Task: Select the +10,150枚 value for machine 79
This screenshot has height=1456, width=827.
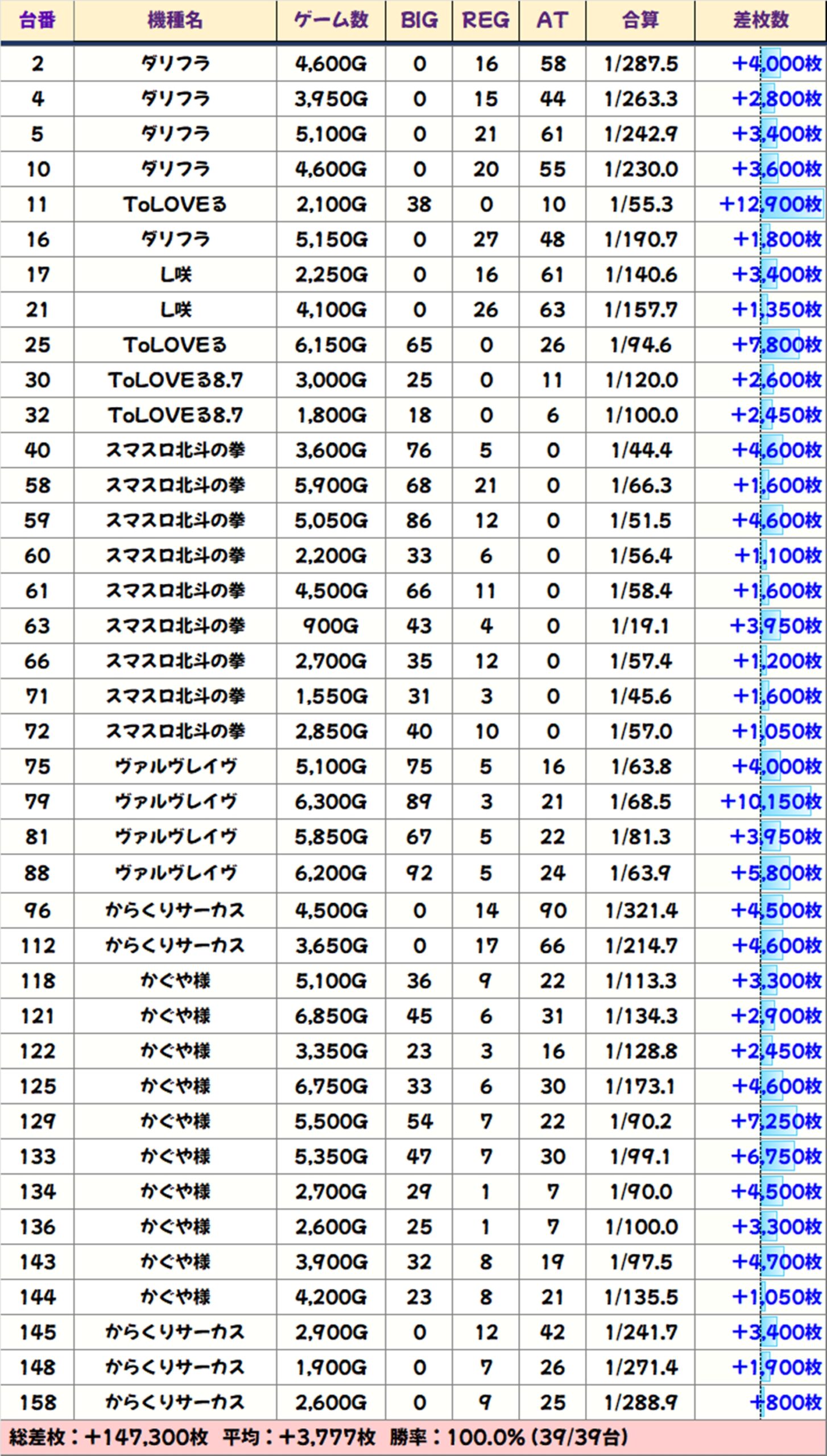Action: (x=771, y=801)
